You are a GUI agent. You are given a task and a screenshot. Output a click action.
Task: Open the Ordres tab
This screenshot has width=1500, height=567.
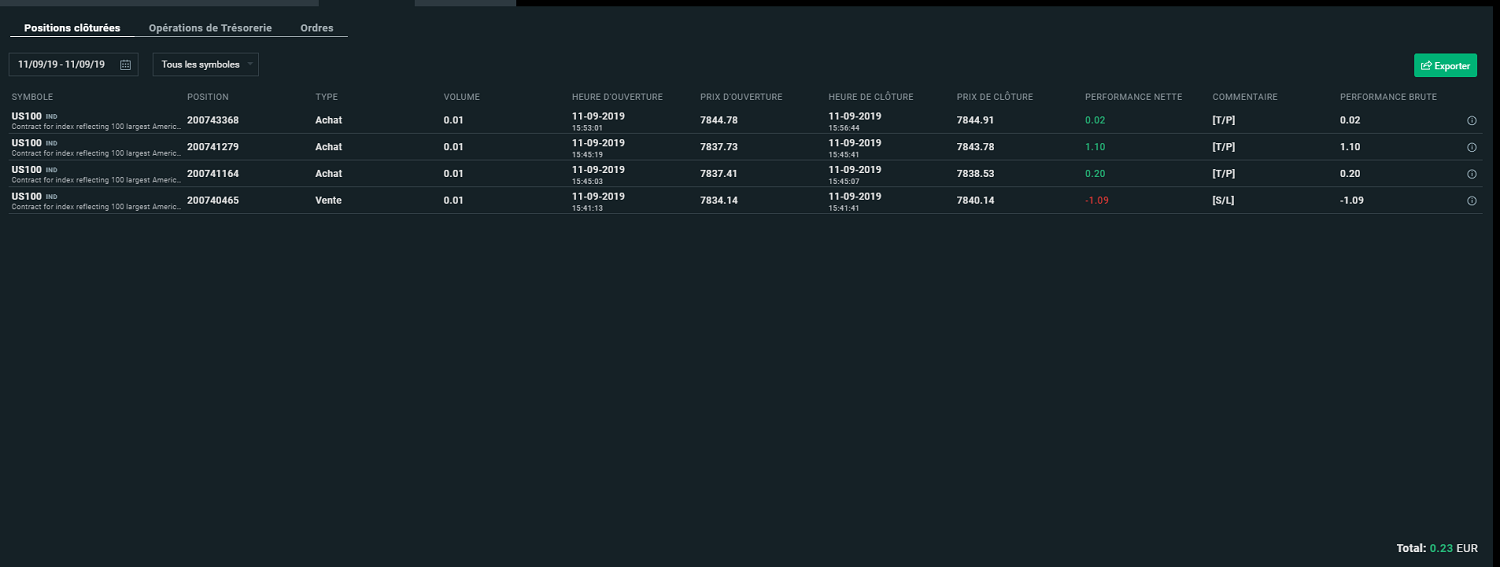[317, 28]
